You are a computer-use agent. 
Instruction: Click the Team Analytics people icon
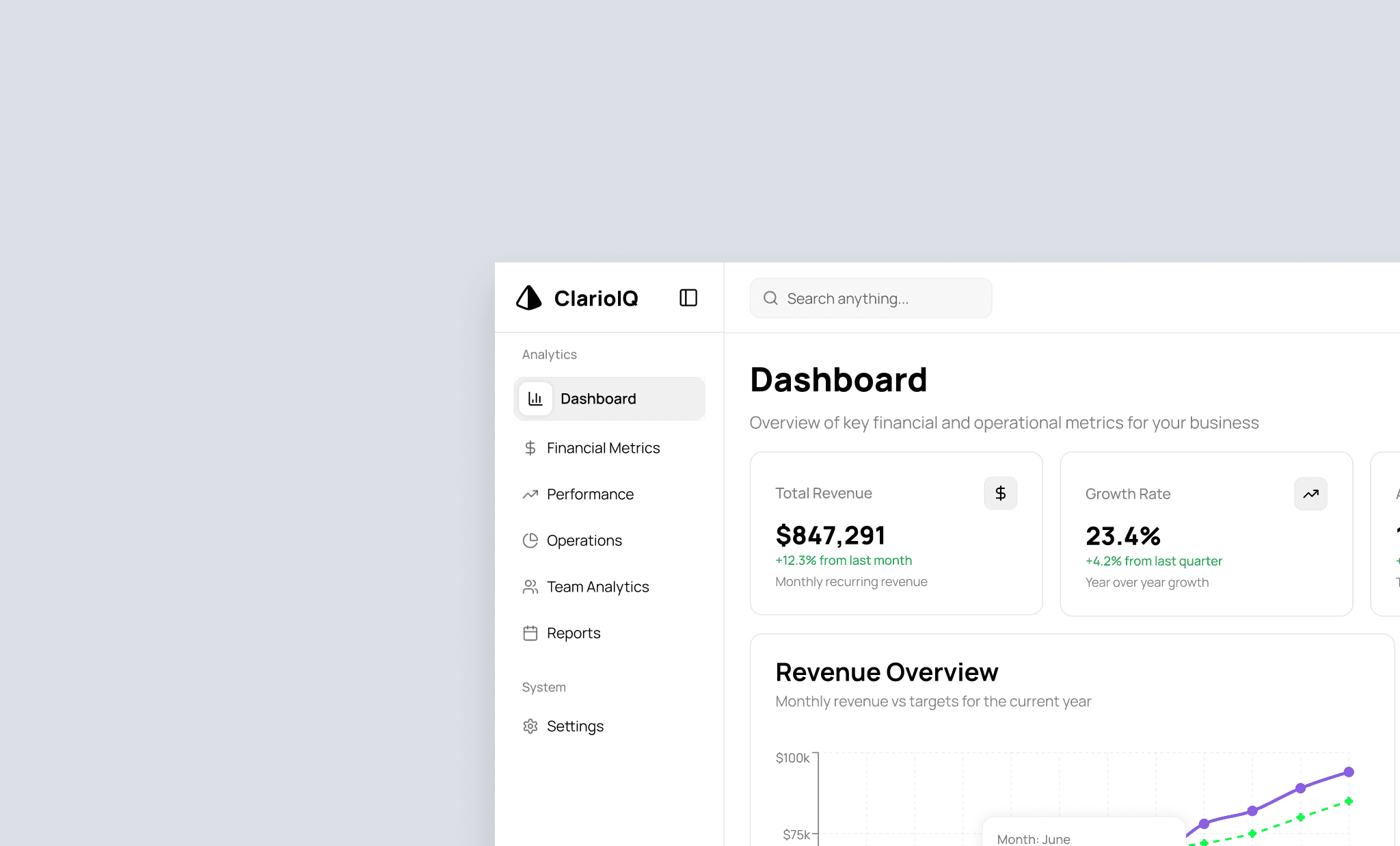click(x=530, y=587)
